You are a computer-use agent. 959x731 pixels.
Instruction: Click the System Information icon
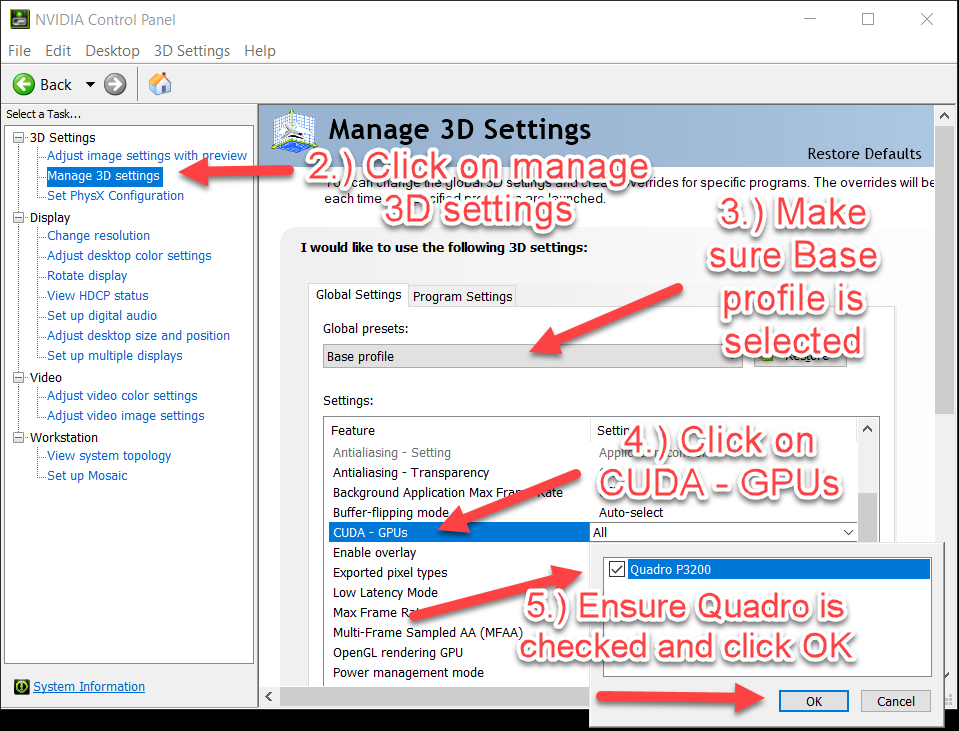click(21, 687)
